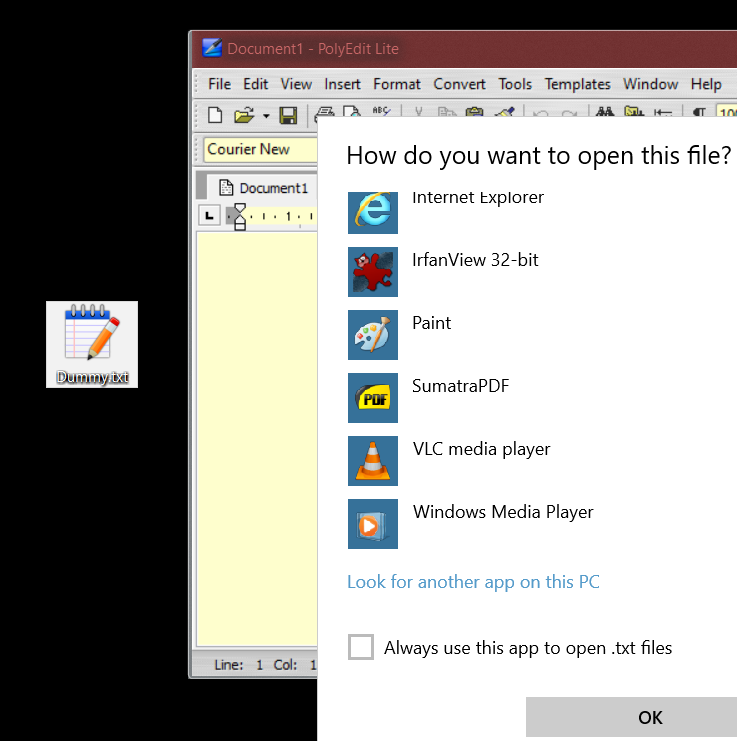Click the New document icon in PolyEdit toolbar
This screenshot has height=741, width=737.
click(215, 115)
